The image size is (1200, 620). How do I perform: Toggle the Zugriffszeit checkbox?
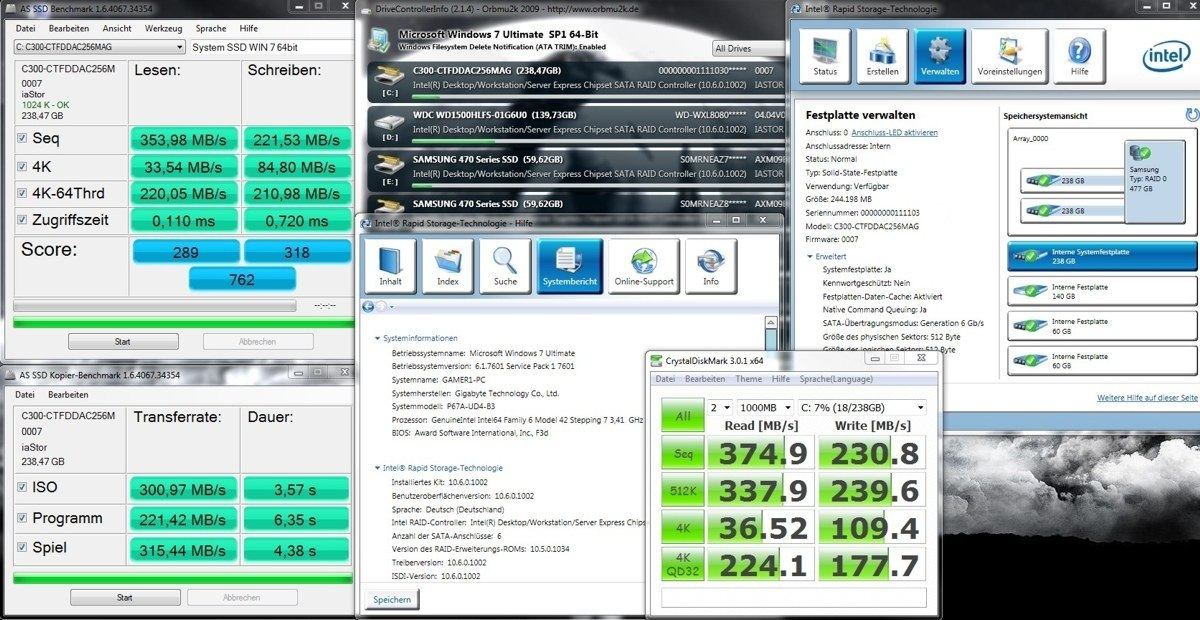click(x=22, y=219)
